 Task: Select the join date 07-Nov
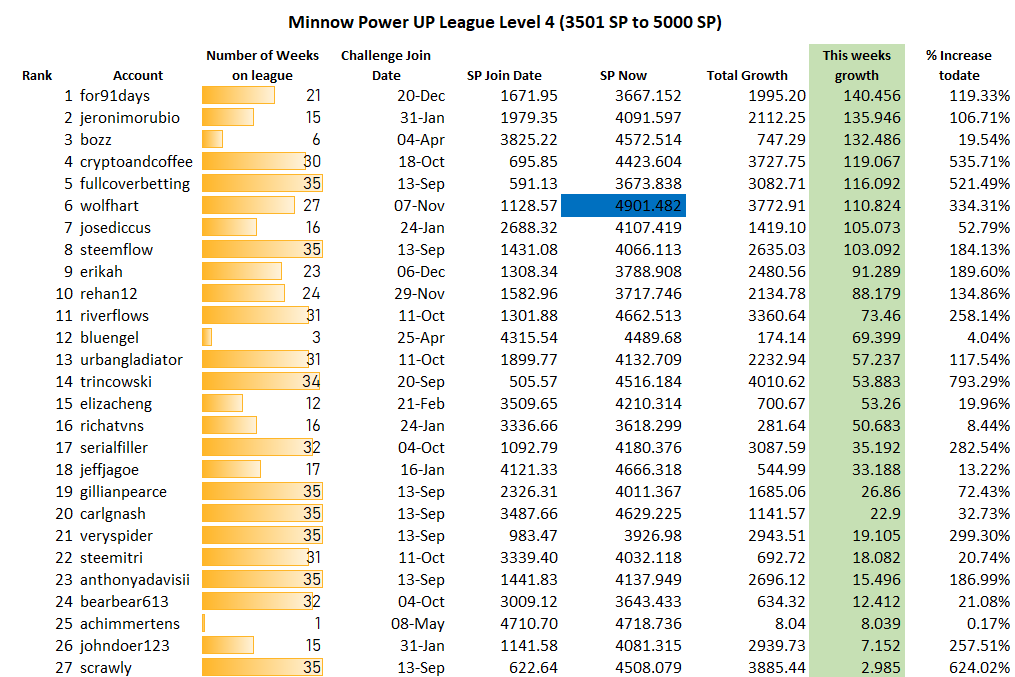[x=419, y=206]
